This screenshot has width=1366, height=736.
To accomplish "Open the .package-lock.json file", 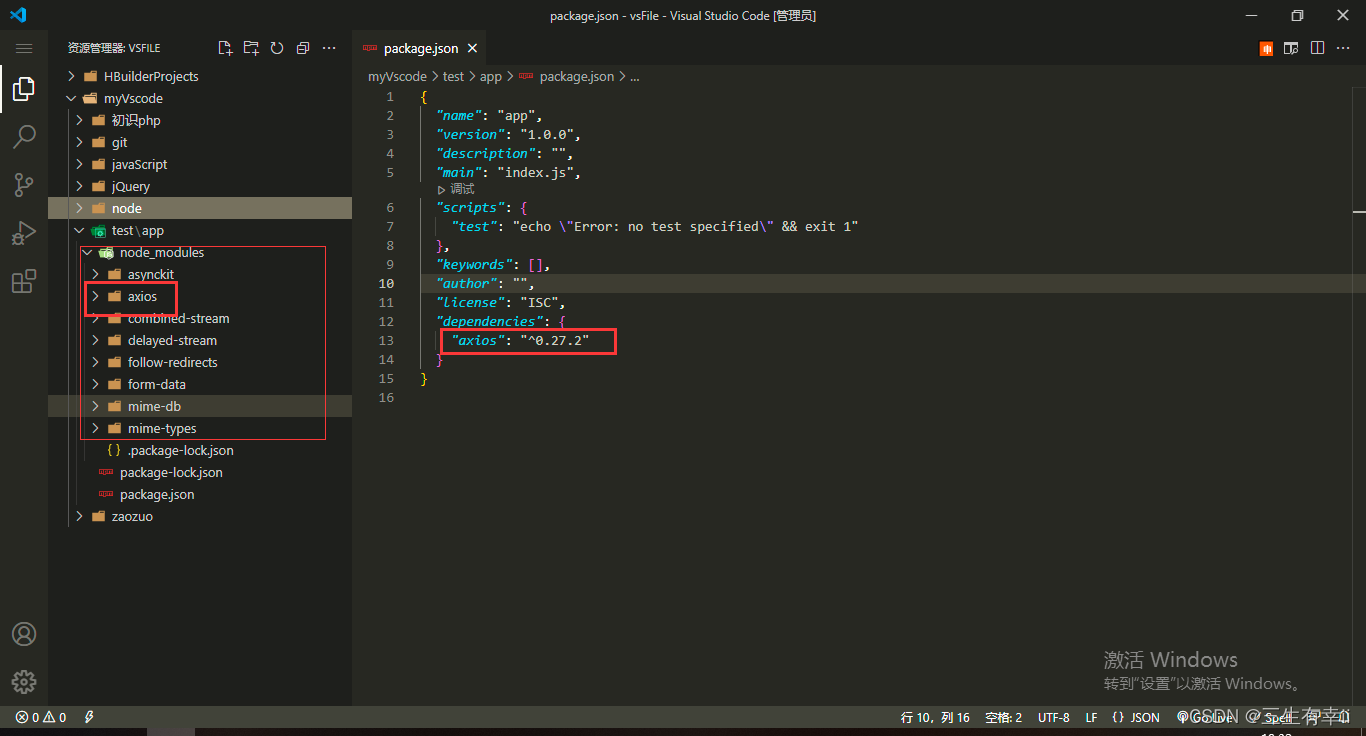I will pos(200,450).
